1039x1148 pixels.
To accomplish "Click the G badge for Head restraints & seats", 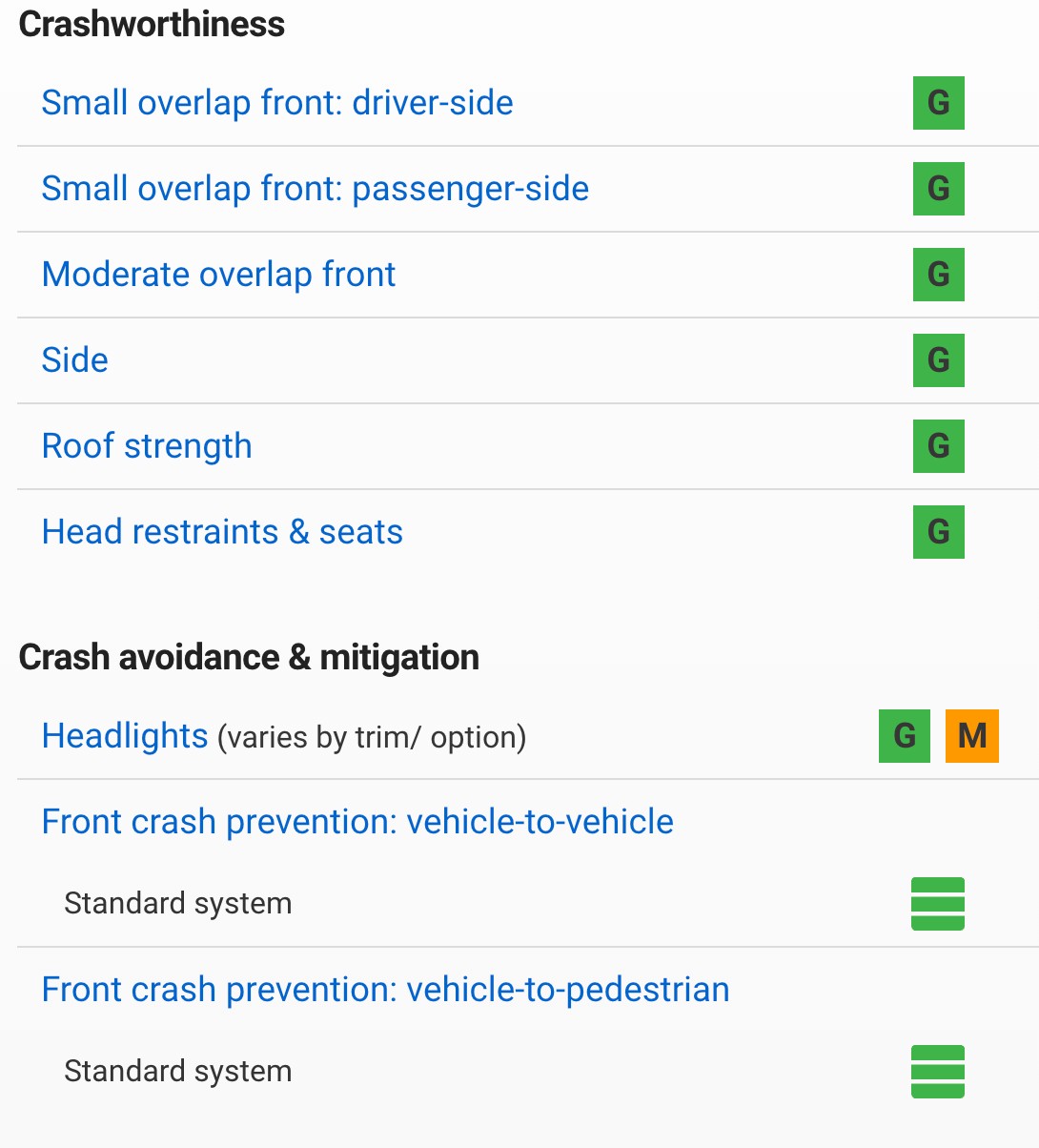I will point(939,532).
